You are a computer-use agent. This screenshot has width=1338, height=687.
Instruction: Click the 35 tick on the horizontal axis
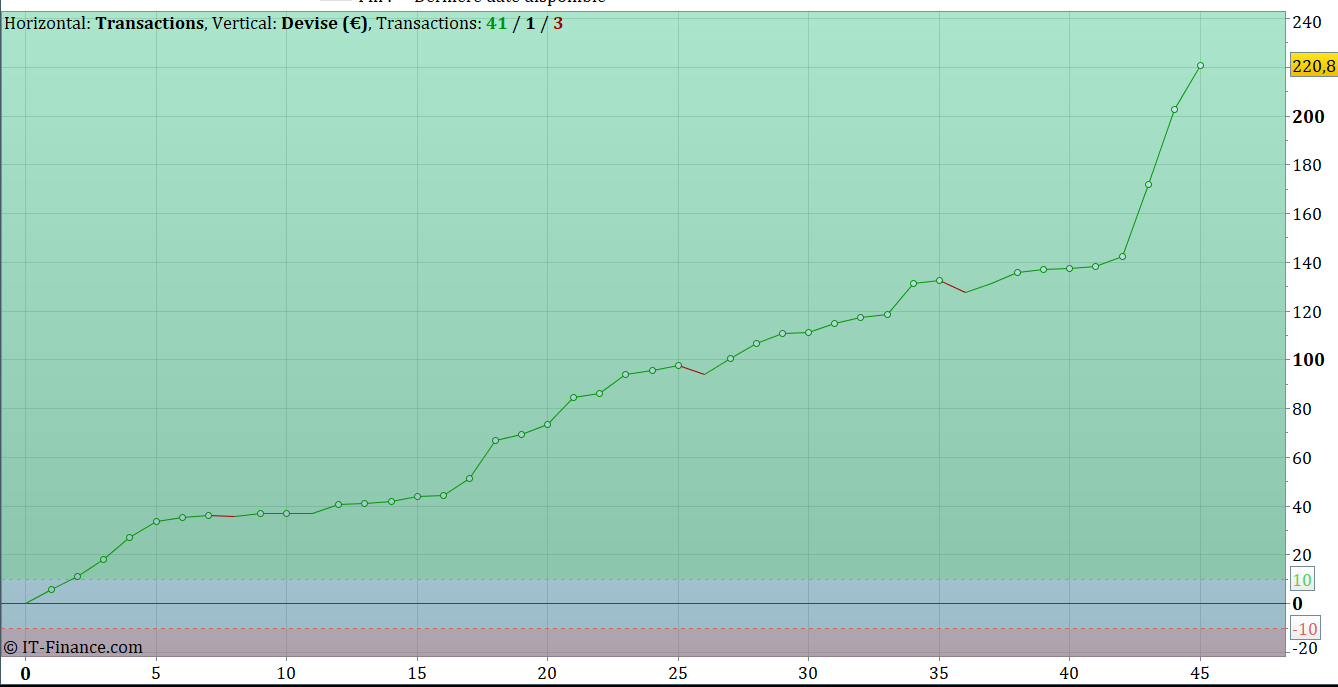pos(939,673)
